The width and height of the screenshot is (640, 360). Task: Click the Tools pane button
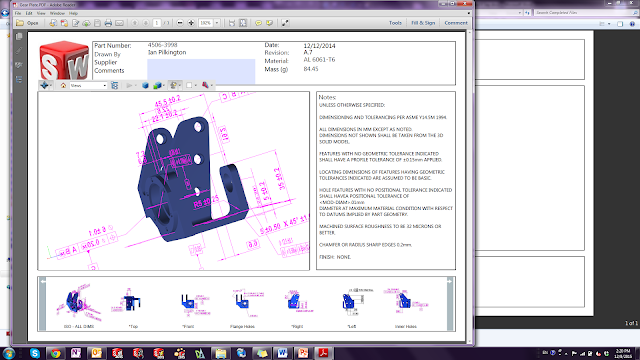tap(395, 23)
